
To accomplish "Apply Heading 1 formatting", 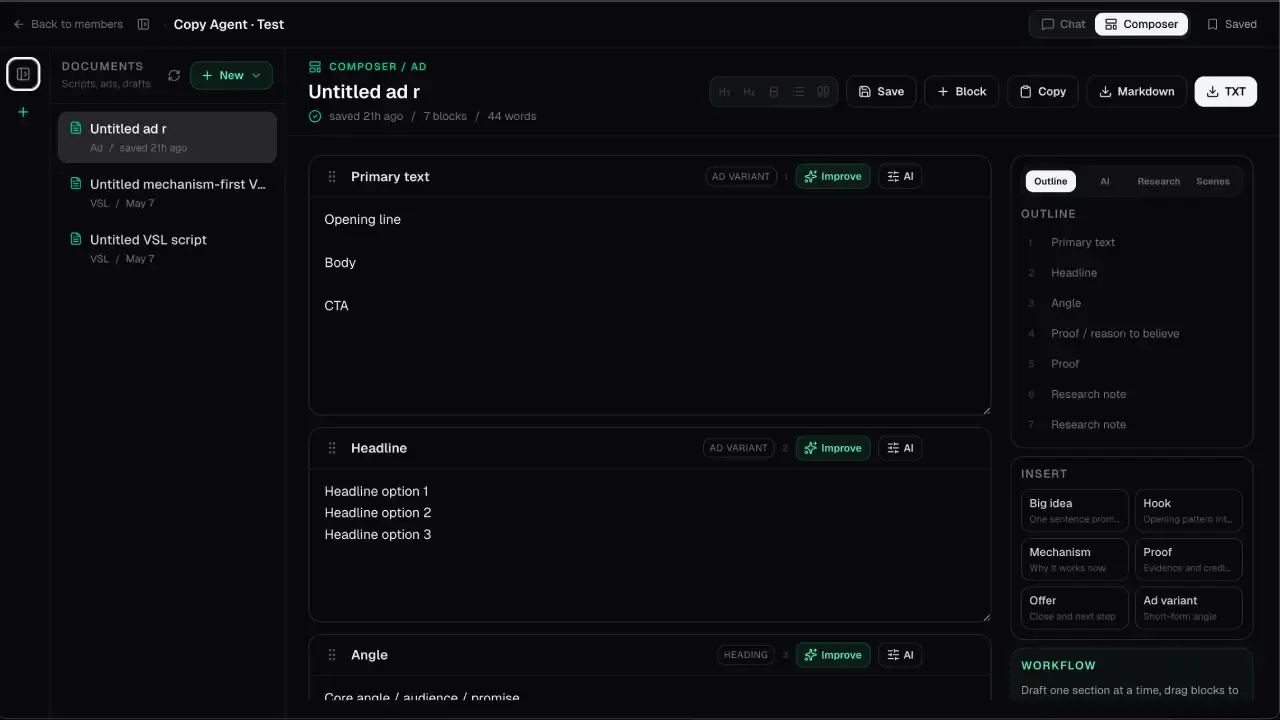I will [725, 92].
